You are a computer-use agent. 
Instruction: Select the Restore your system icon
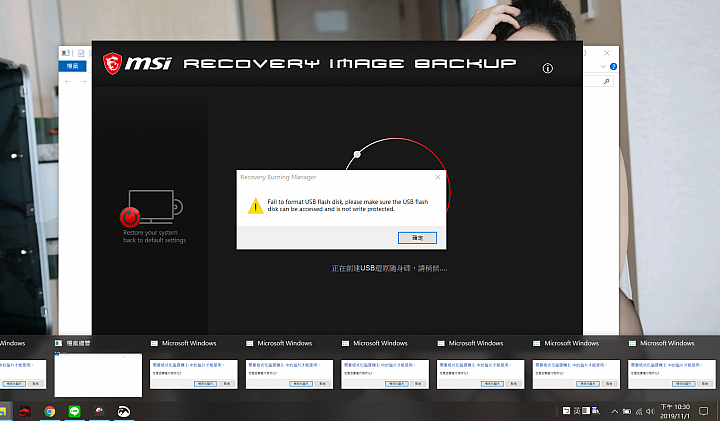pos(151,209)
